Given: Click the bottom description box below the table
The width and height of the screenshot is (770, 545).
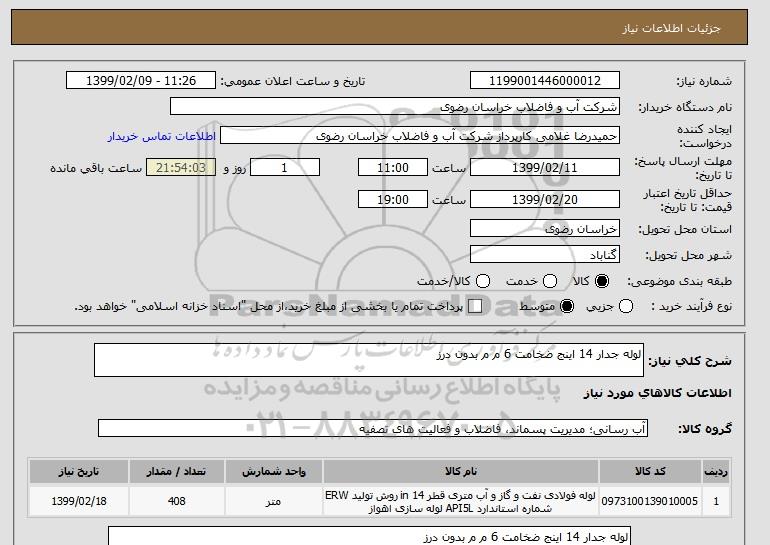Looking at the screenshot, I should click(369, 536).
